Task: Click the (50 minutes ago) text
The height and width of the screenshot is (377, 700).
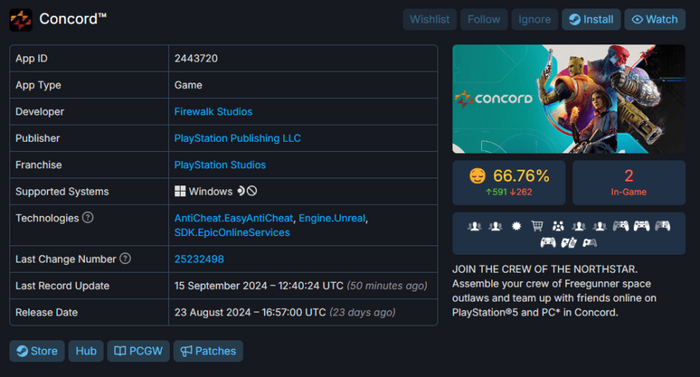Action: pos(387,286)
